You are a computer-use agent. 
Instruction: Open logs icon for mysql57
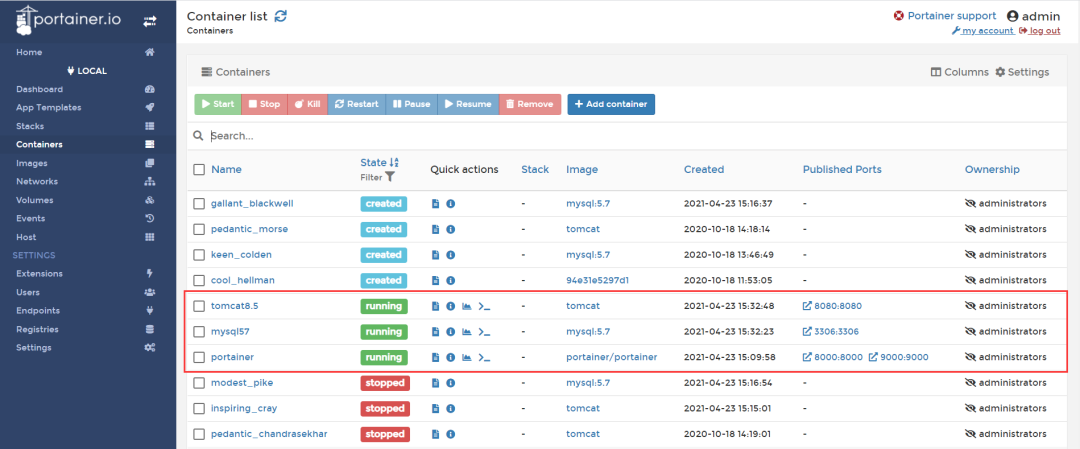[435, 332]
